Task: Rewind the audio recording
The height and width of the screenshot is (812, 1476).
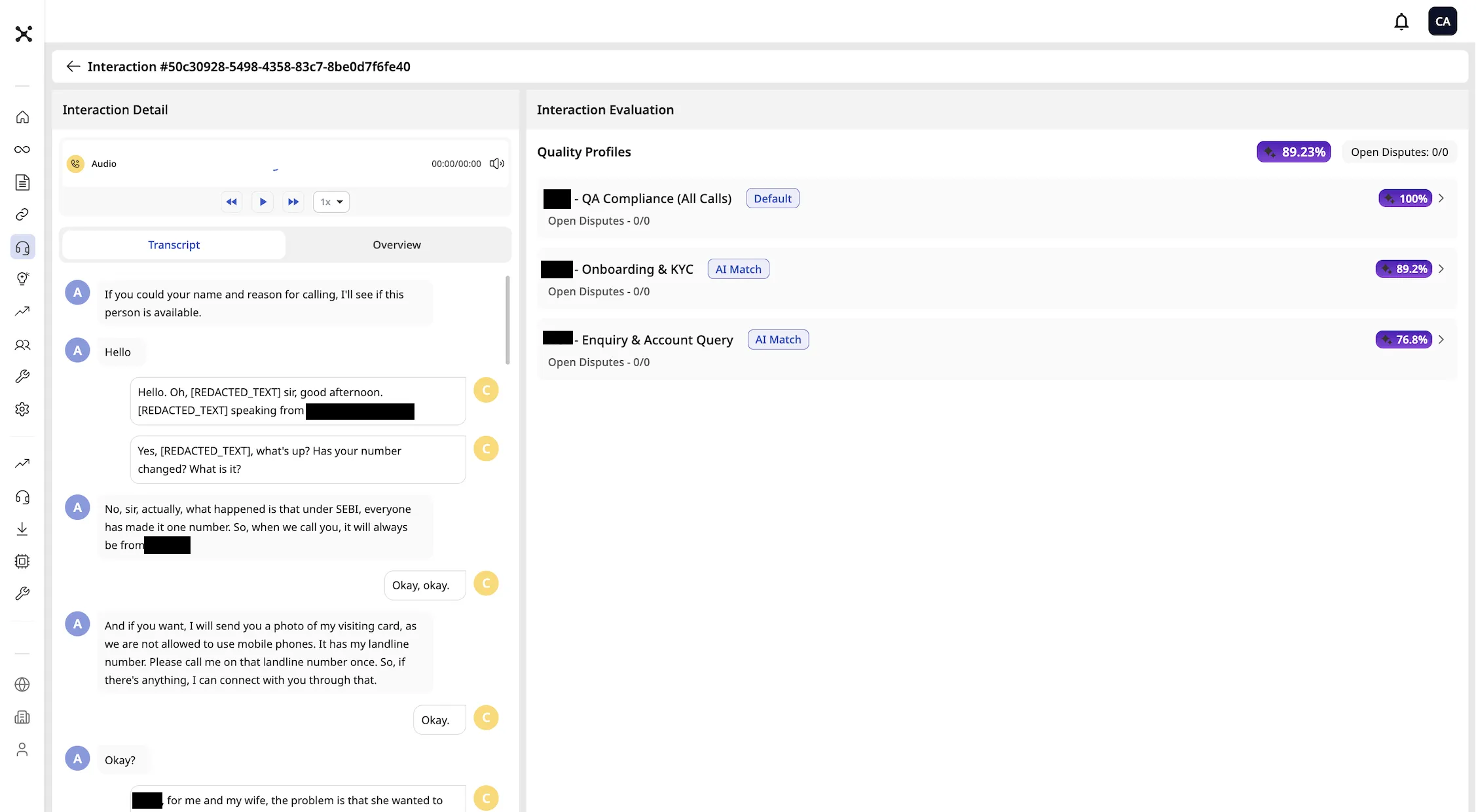Action: tap(232, 202)
